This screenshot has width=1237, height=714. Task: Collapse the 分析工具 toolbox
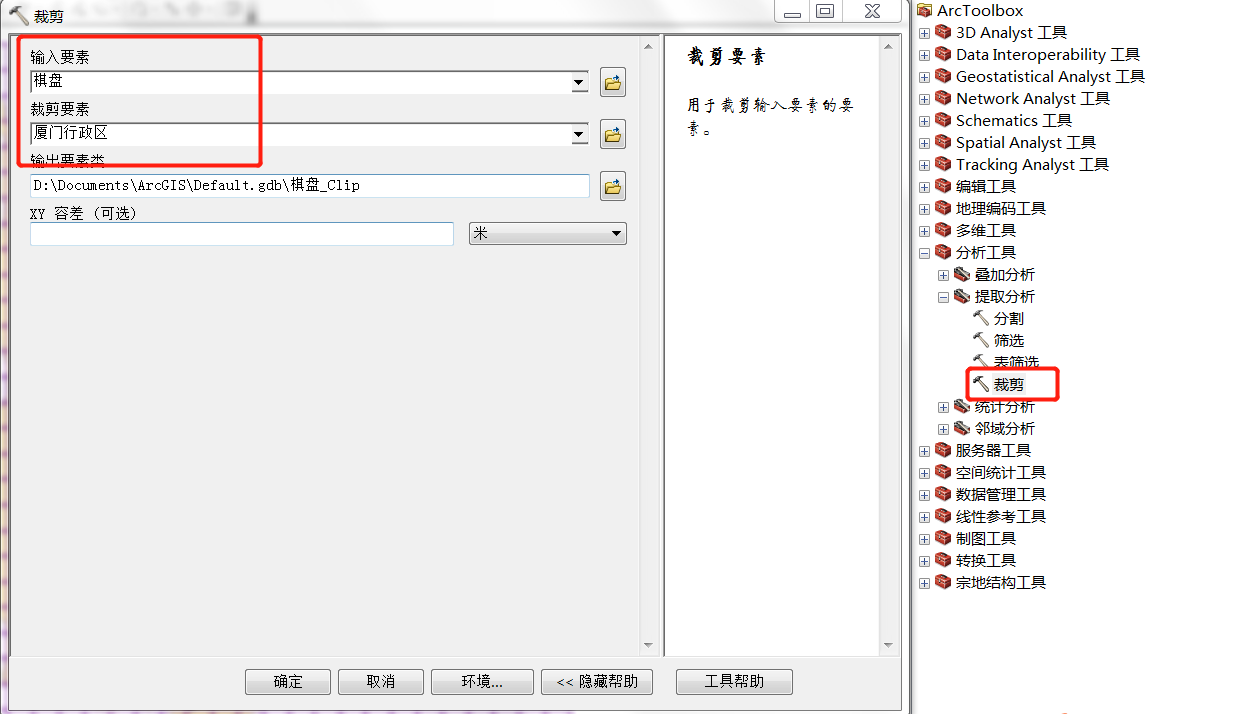click(x=924, y=253)
